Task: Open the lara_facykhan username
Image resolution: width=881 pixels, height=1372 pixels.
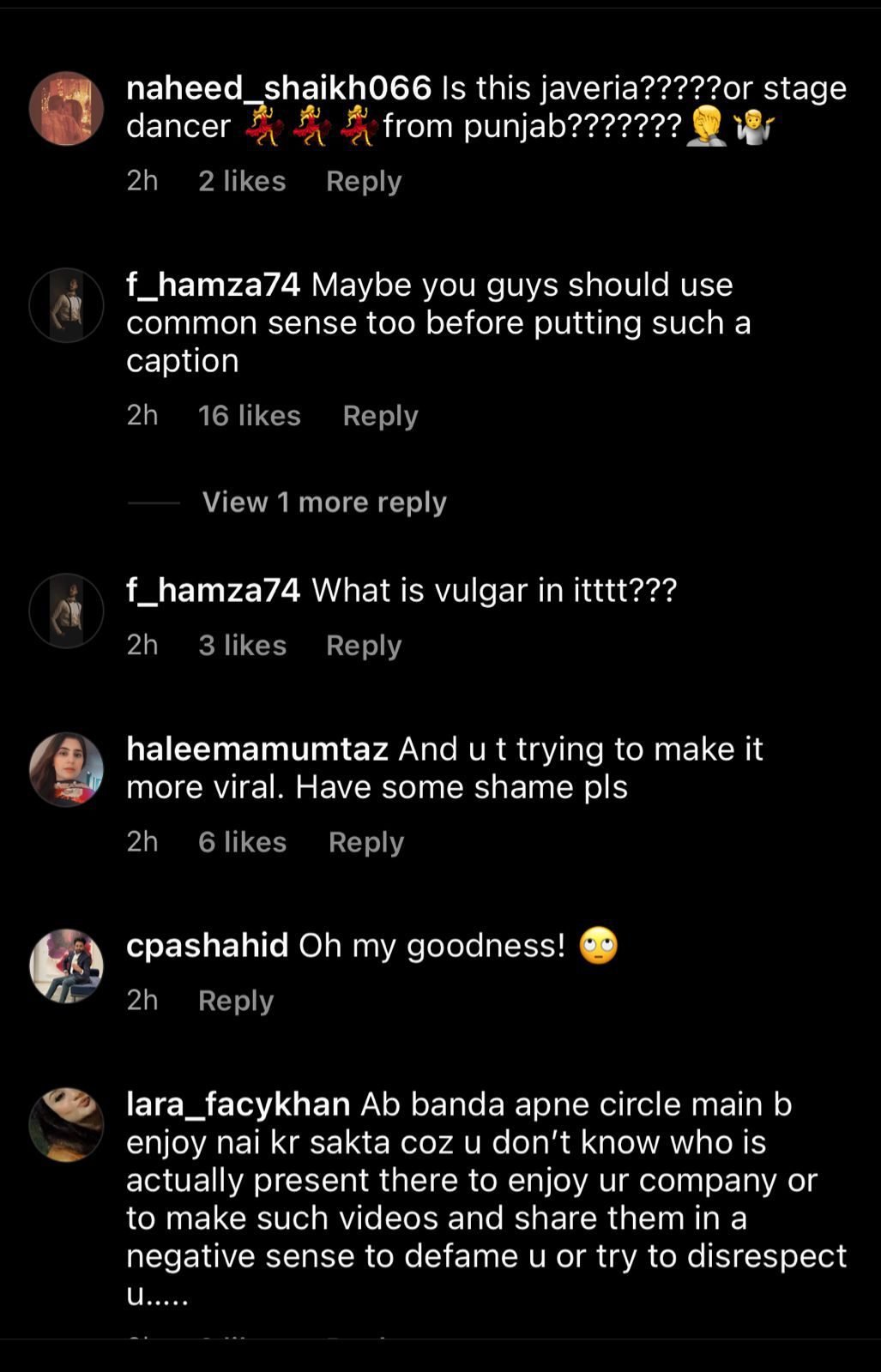Action: pos(238,1104)
